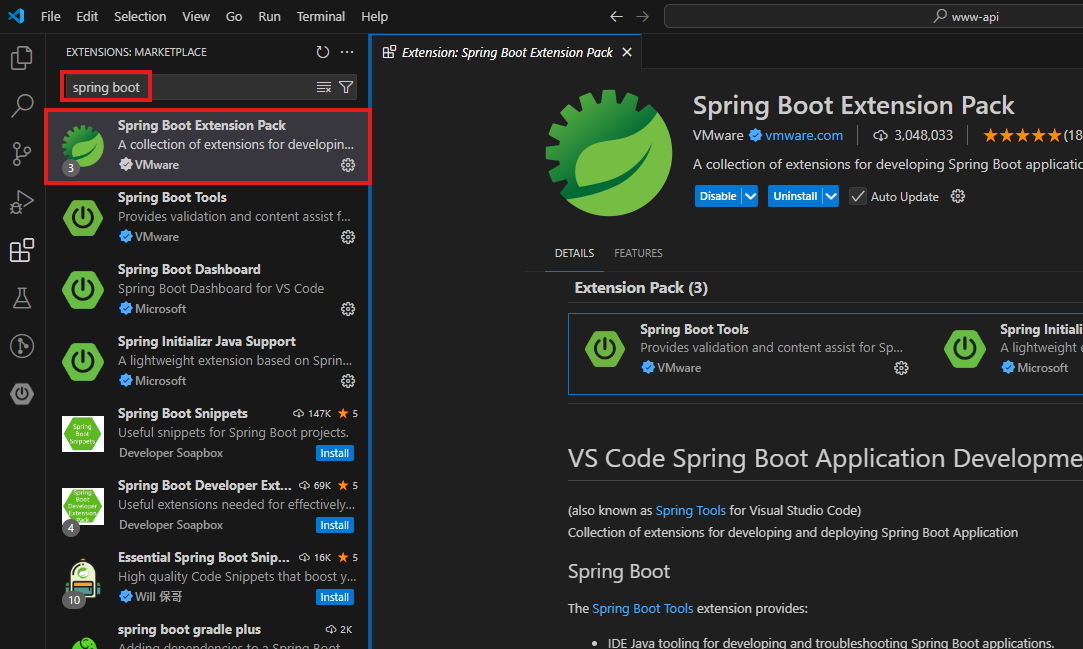
Task: Open Extensions panel more actions menu
Action: (x=347, y=52)
